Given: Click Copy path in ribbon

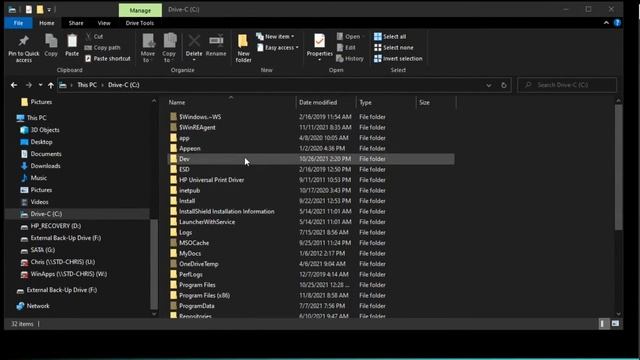Looking at the screenshot, I should (x=102, y=47).
